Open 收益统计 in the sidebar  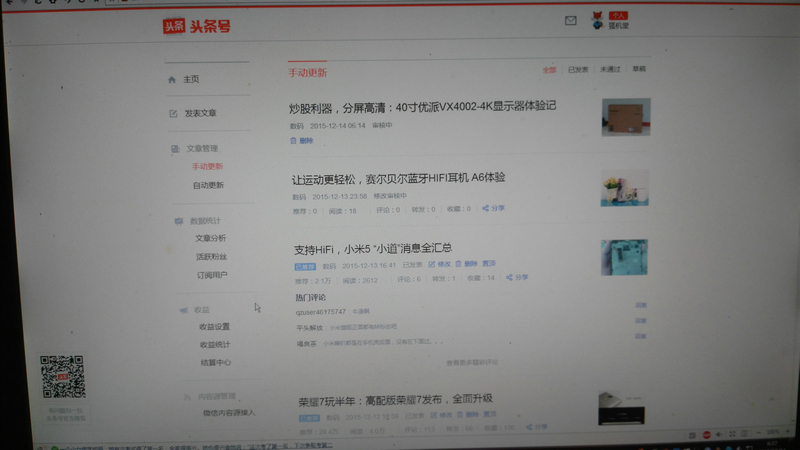pos(215,344)
